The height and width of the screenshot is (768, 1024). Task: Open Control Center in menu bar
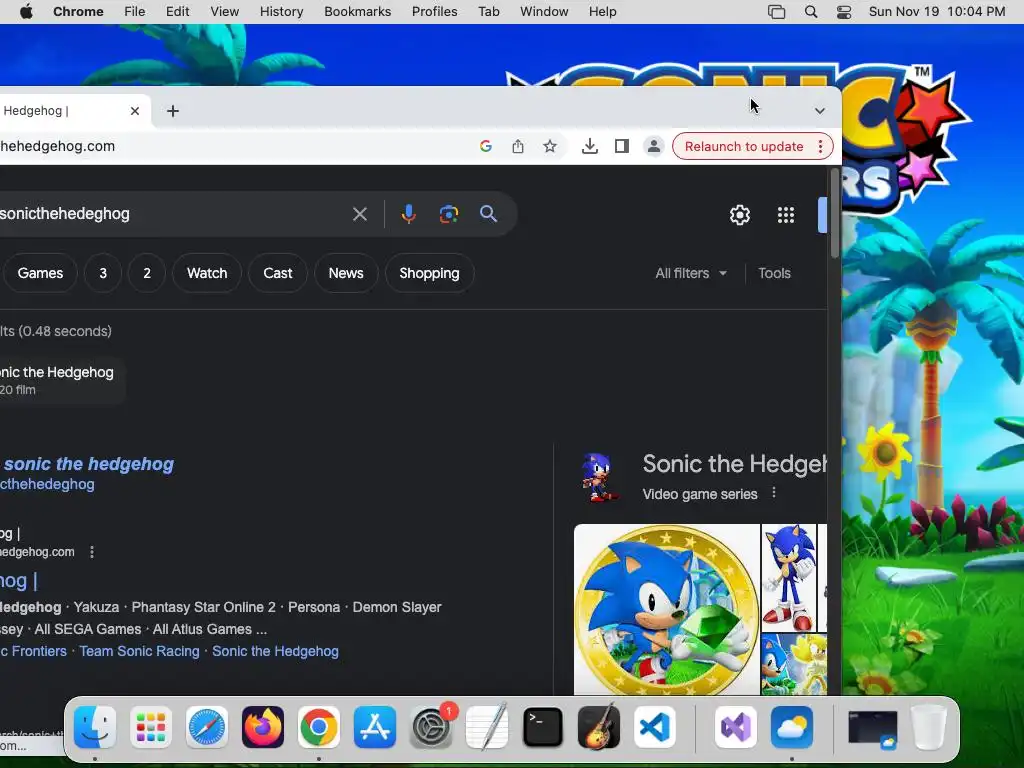coord(844,12)
